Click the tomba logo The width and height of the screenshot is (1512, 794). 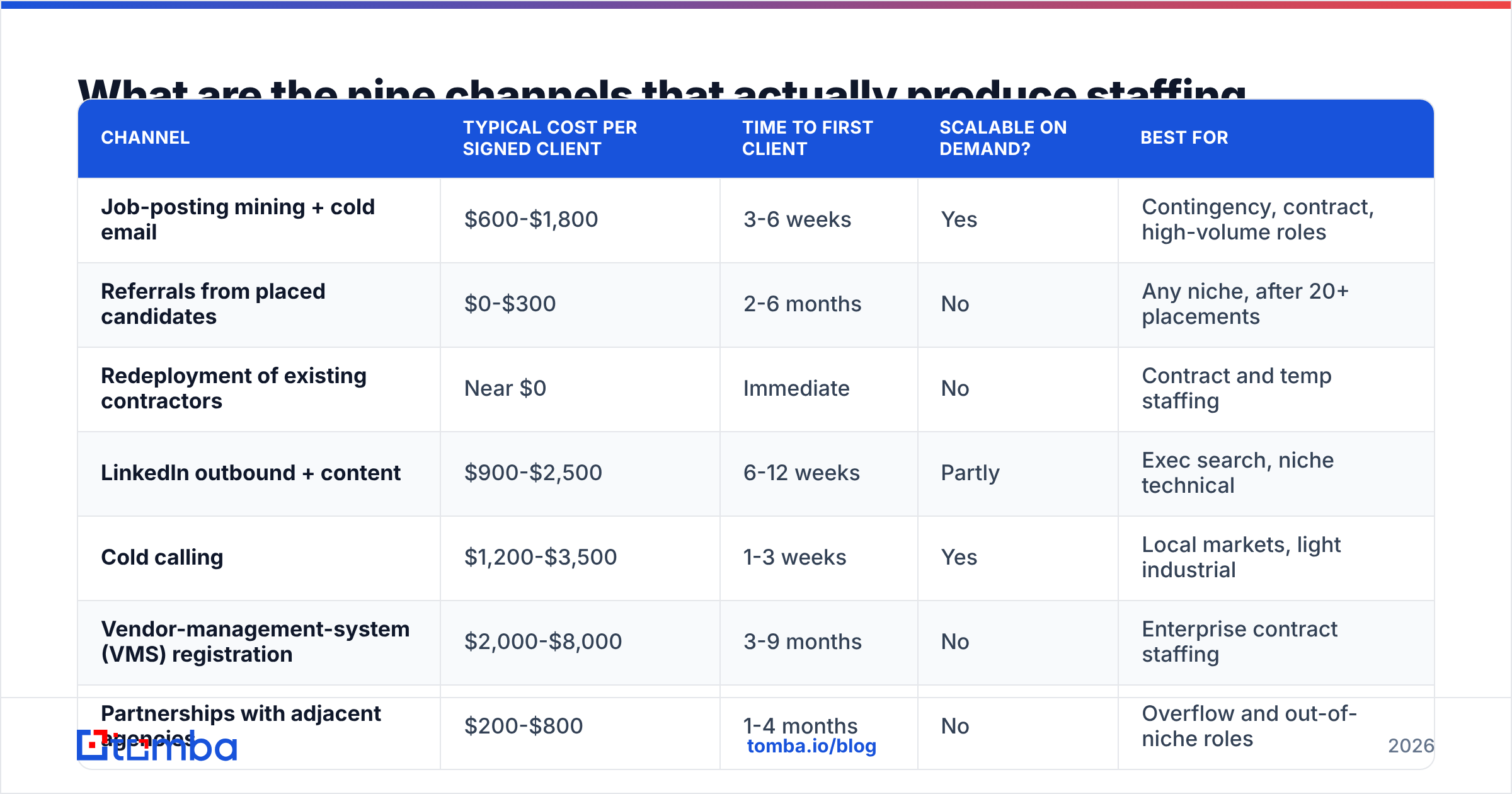[157, 745]
